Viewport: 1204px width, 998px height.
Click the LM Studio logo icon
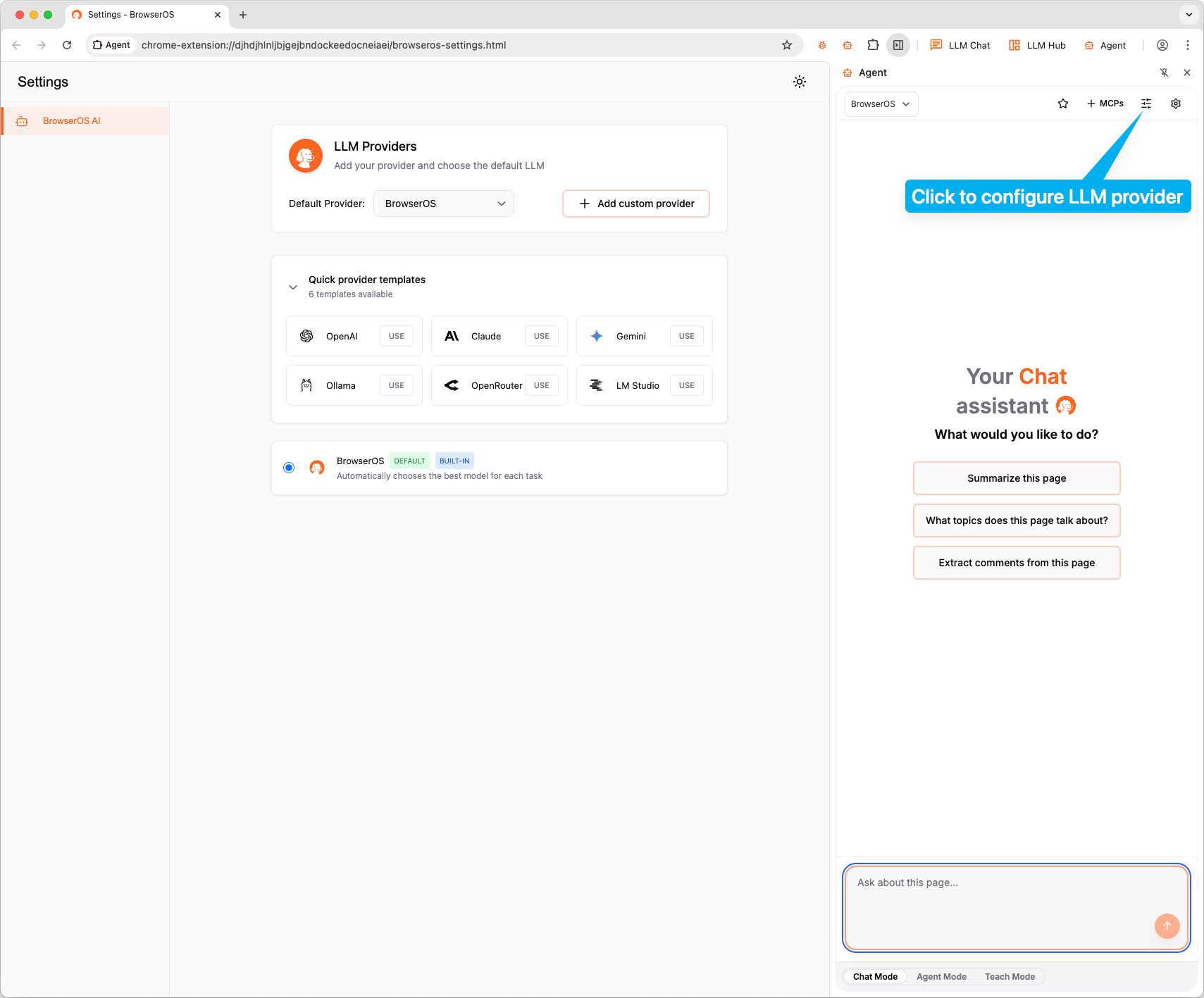597,385
